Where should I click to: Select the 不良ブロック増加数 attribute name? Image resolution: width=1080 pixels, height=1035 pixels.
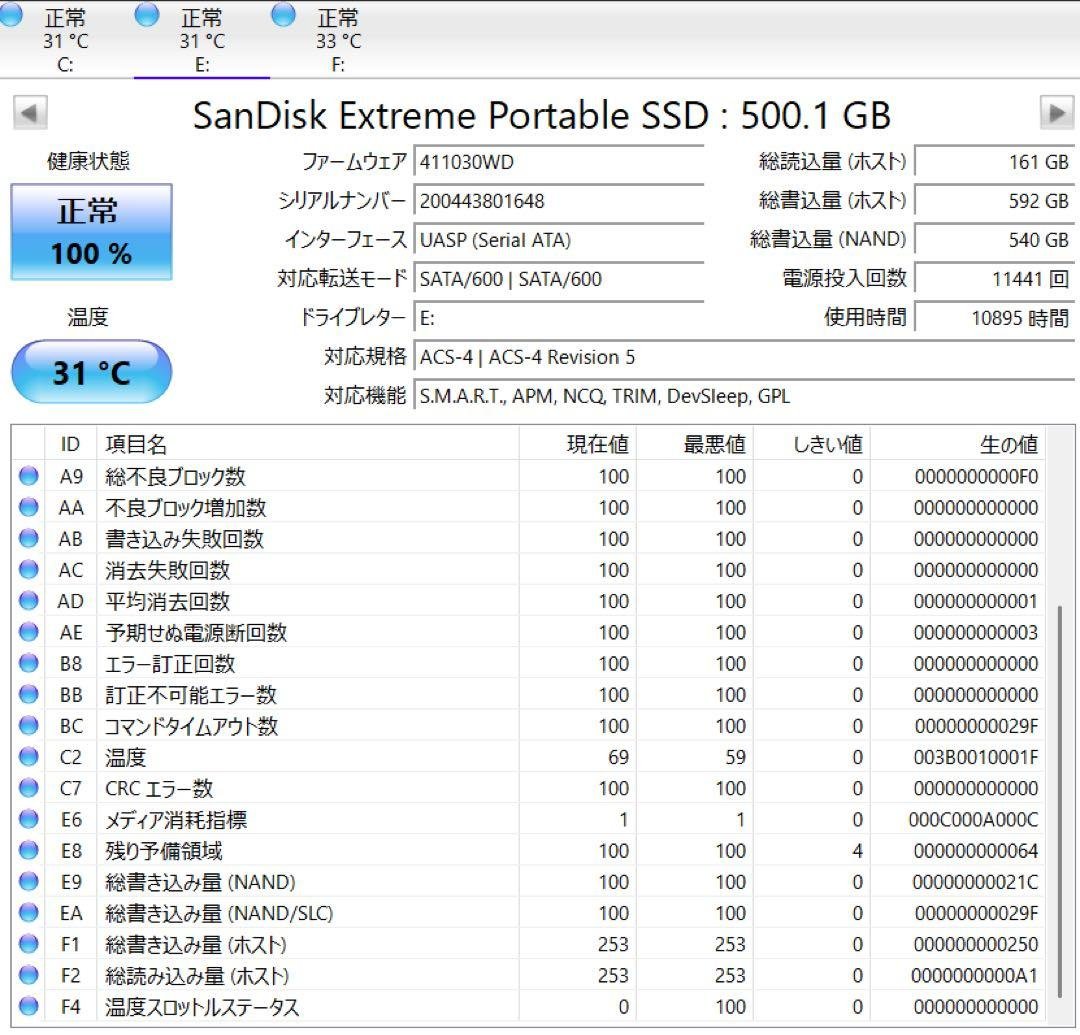185,508
